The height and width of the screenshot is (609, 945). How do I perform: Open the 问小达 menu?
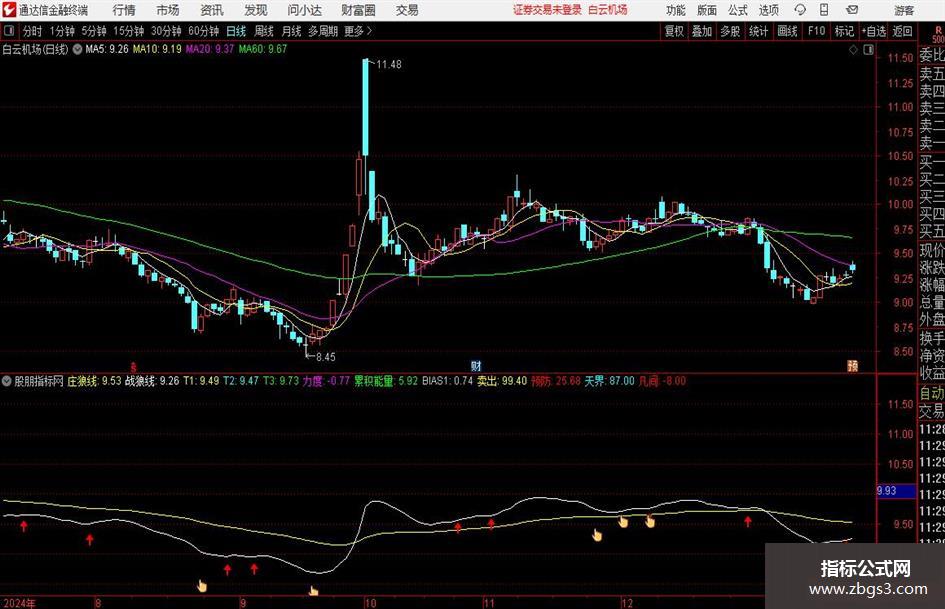[304, 10]
